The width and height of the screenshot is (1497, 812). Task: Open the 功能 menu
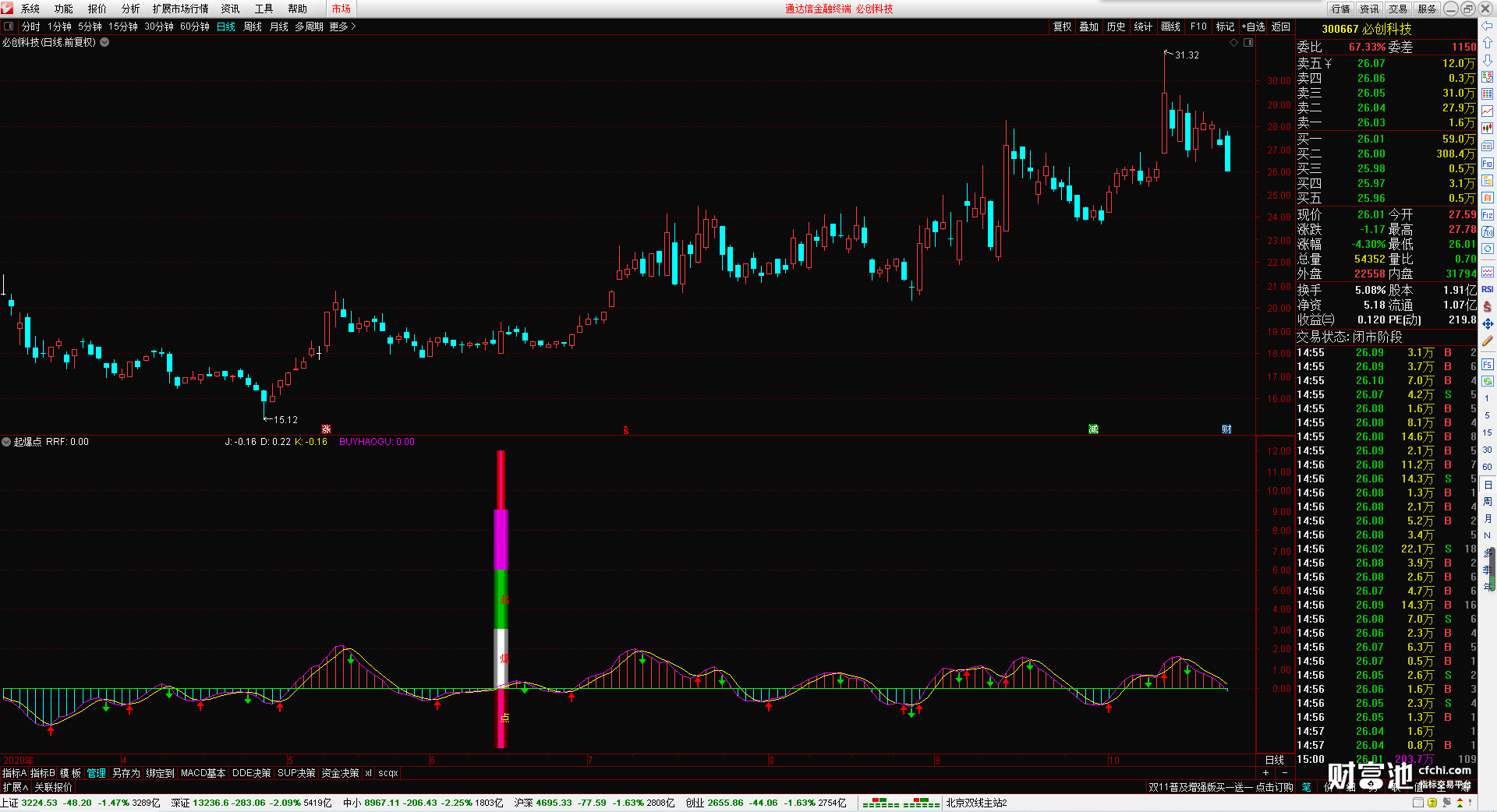(64, 9)
